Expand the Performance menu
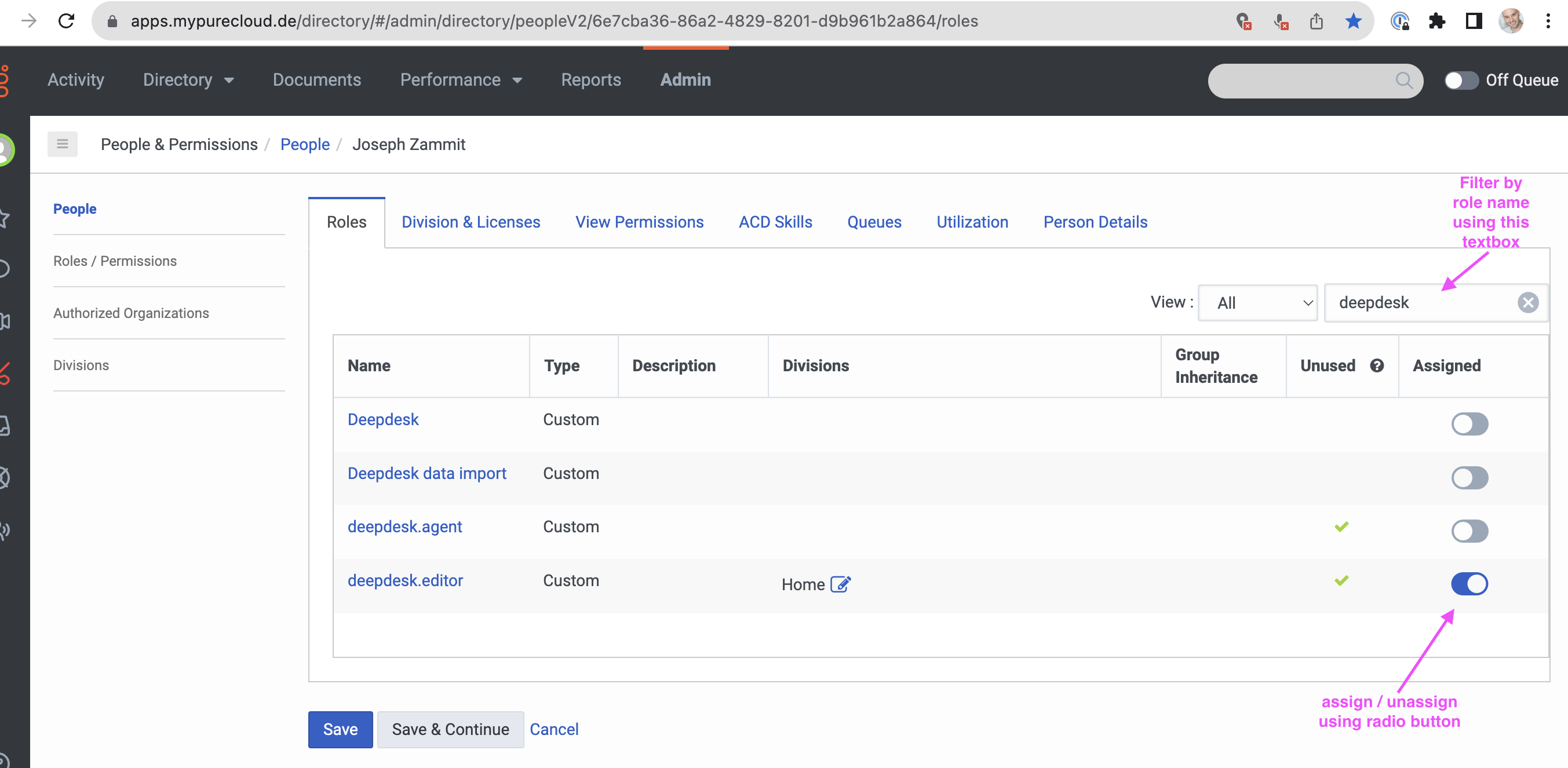The height and width of the screenshot is (768, 1568). (461, 80)
